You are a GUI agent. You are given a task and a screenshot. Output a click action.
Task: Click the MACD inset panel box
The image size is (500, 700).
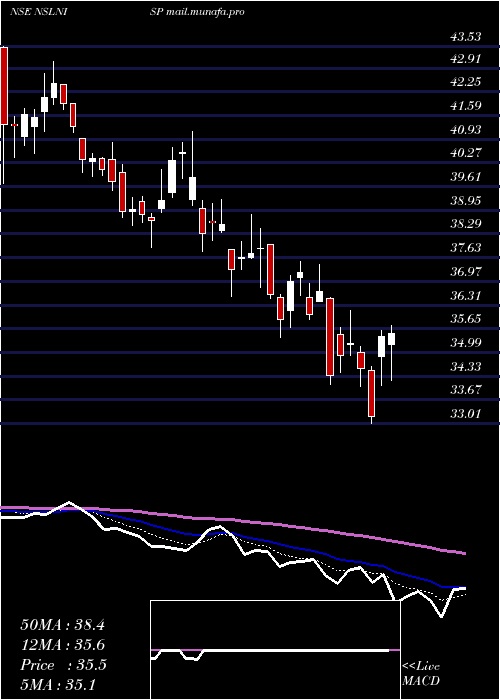[275, 650]
